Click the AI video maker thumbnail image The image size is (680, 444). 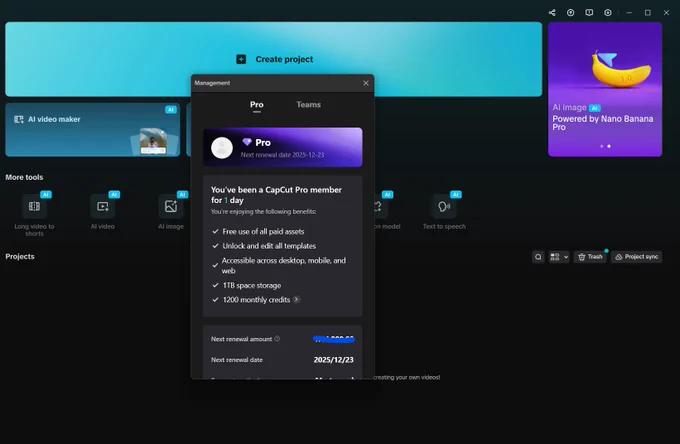(x=153, y=141)
